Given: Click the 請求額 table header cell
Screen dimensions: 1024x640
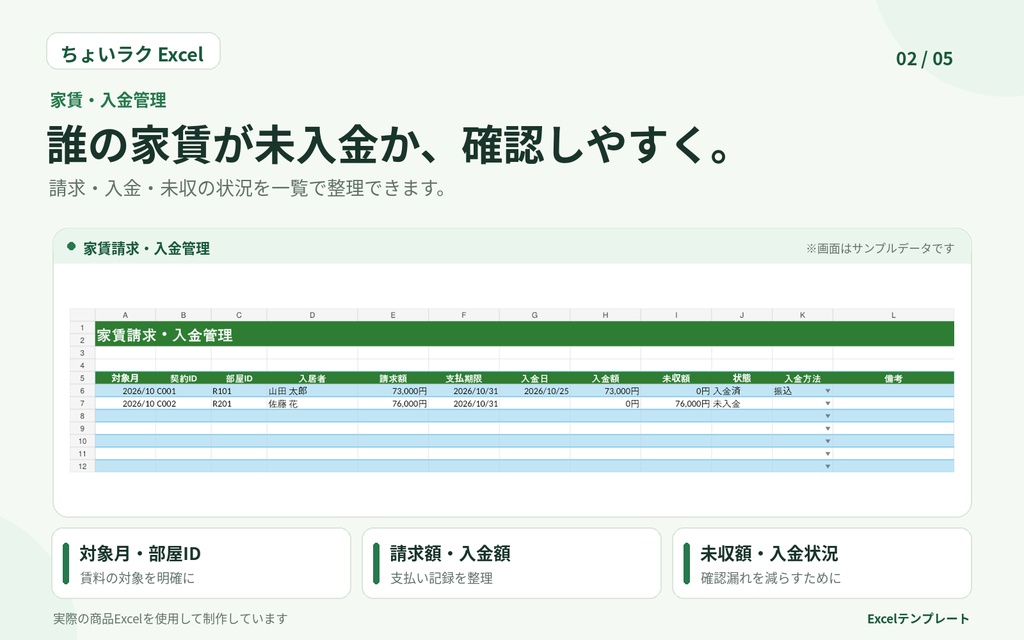Looking at the screenshot, I should tap(393, 378).
